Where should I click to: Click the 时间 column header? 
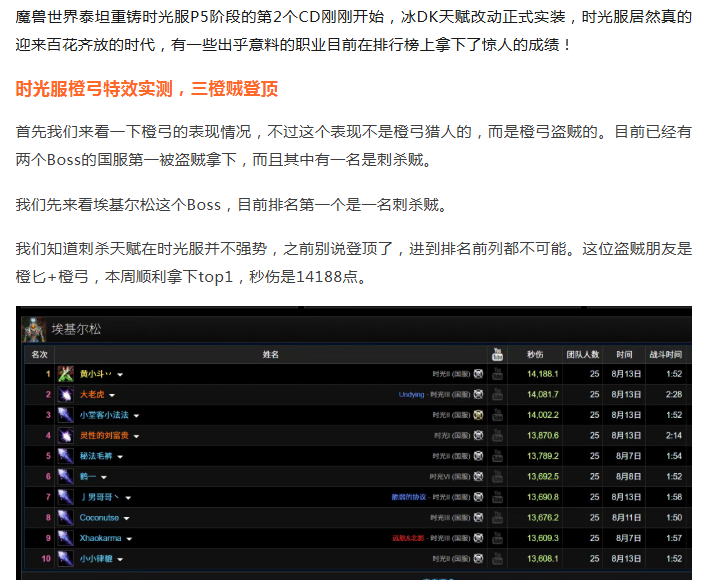click(624, 354)
